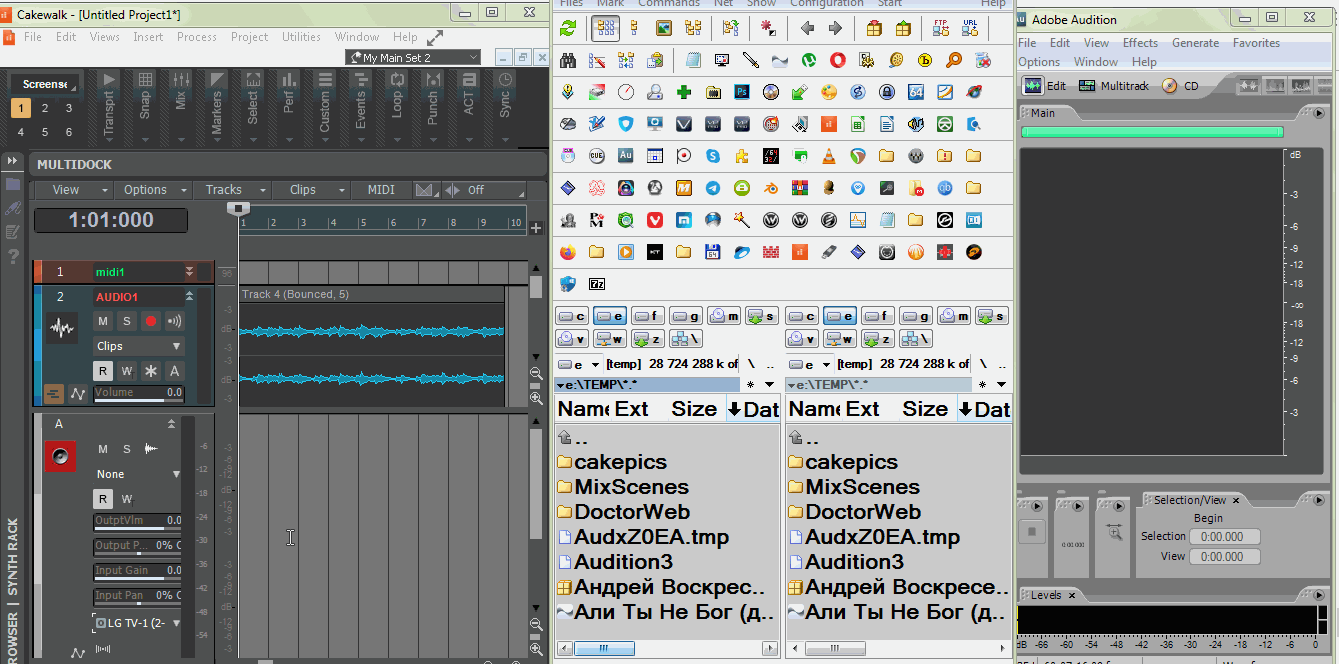The width and height of the screenshot is (1339, 664).
Task: Open the LG TV-1 output dropdown
Action: click(x=139, y=623)
